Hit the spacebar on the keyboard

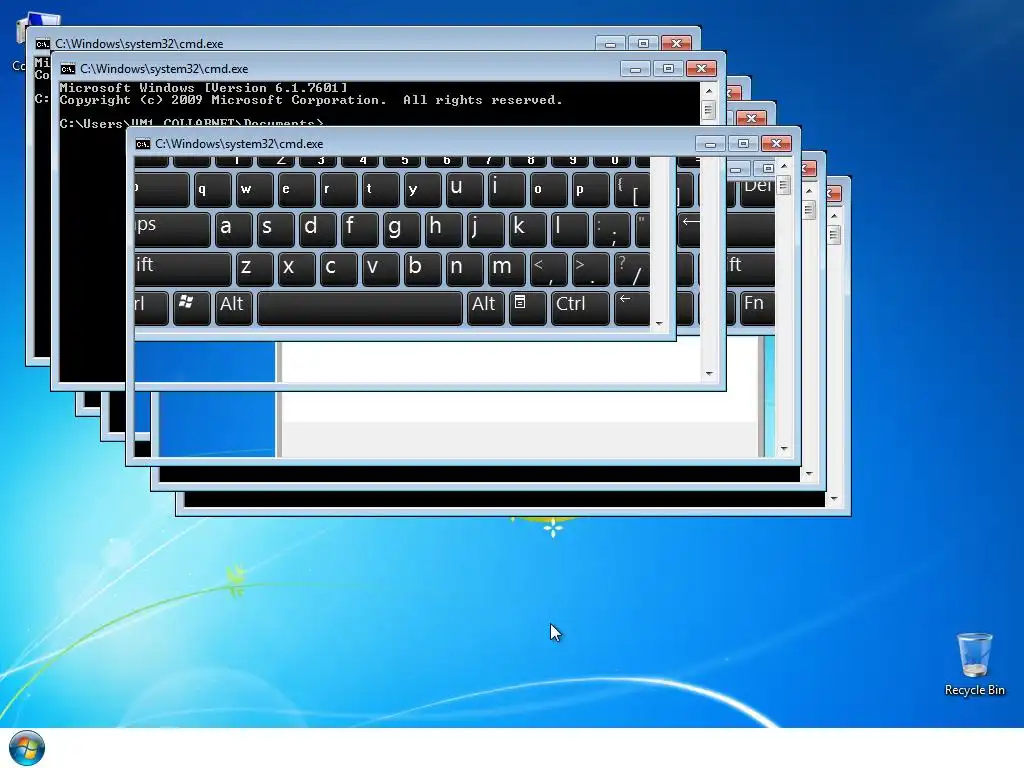click(x=359, y=308)
